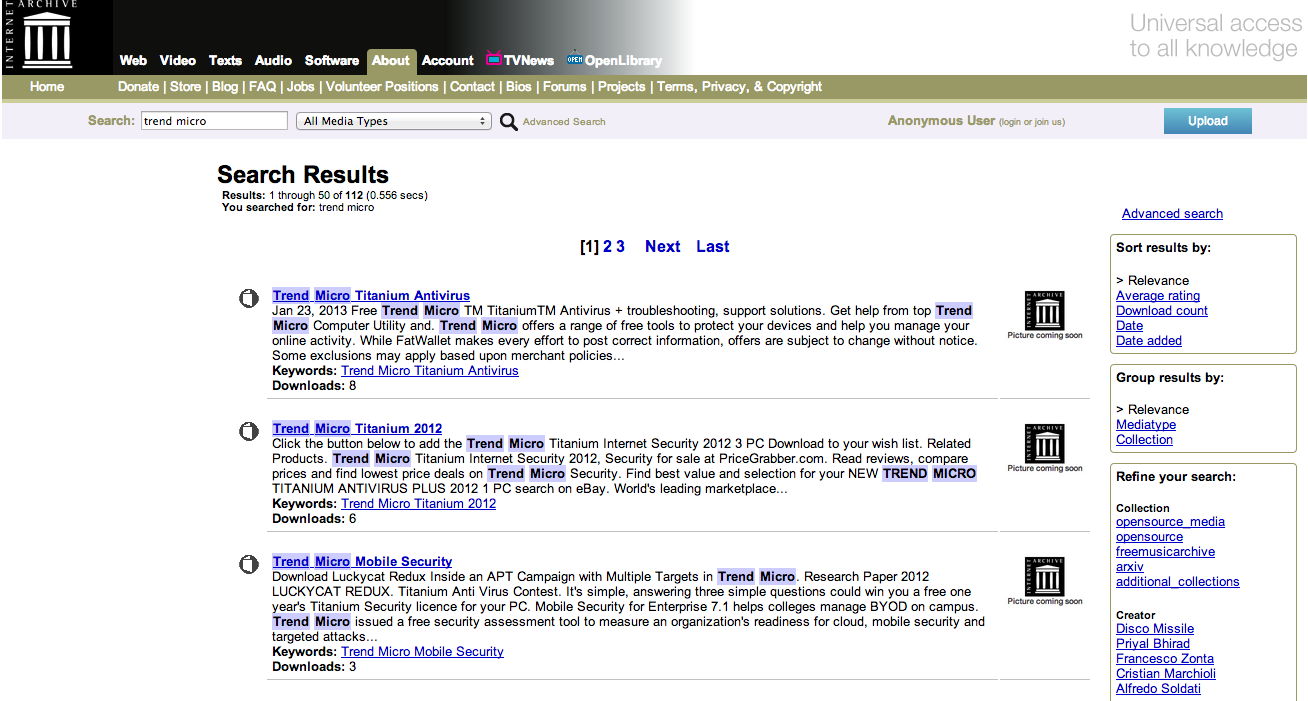Click the Next page link
This screenshot has height=701, width=1308.
(x=662, y=247)
